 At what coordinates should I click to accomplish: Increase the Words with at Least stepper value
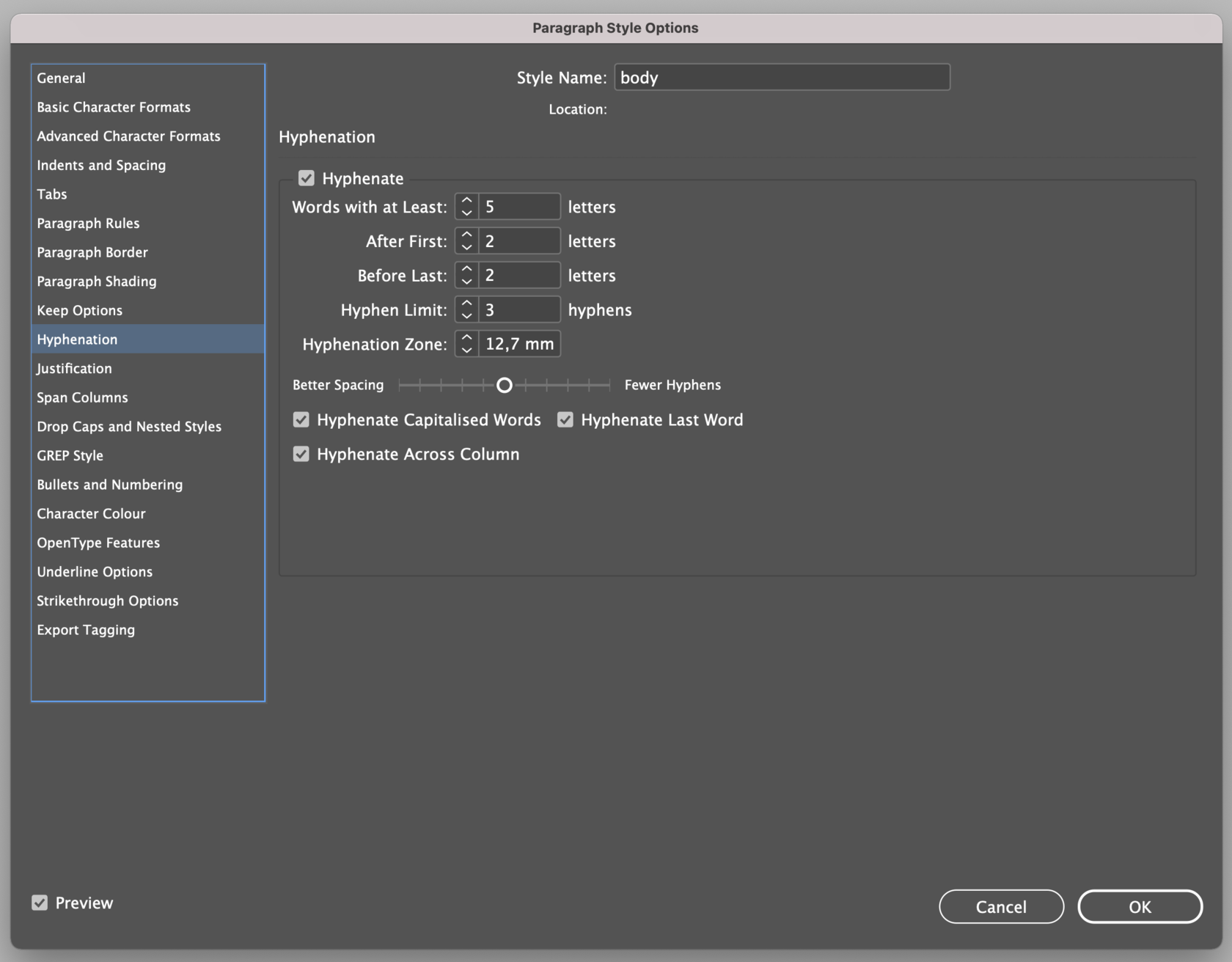(466, 201)
